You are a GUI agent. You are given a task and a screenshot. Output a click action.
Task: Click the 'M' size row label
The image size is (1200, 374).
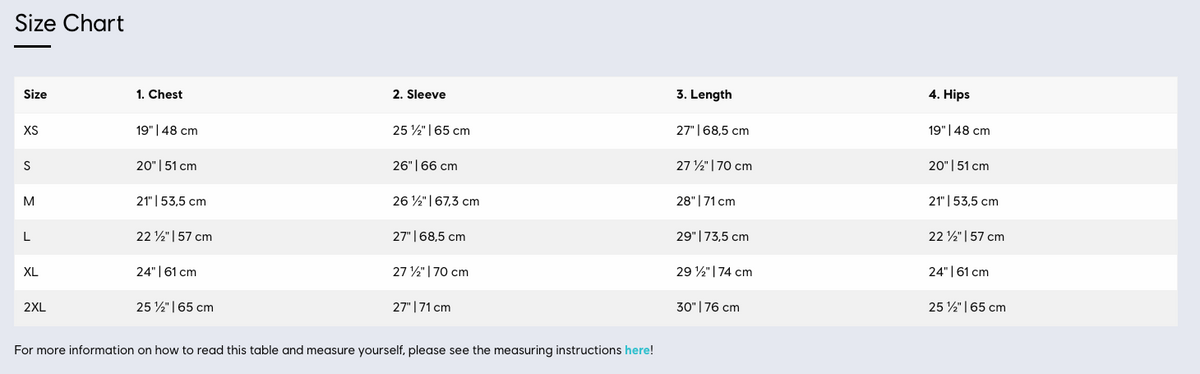(x=29, y=201)
